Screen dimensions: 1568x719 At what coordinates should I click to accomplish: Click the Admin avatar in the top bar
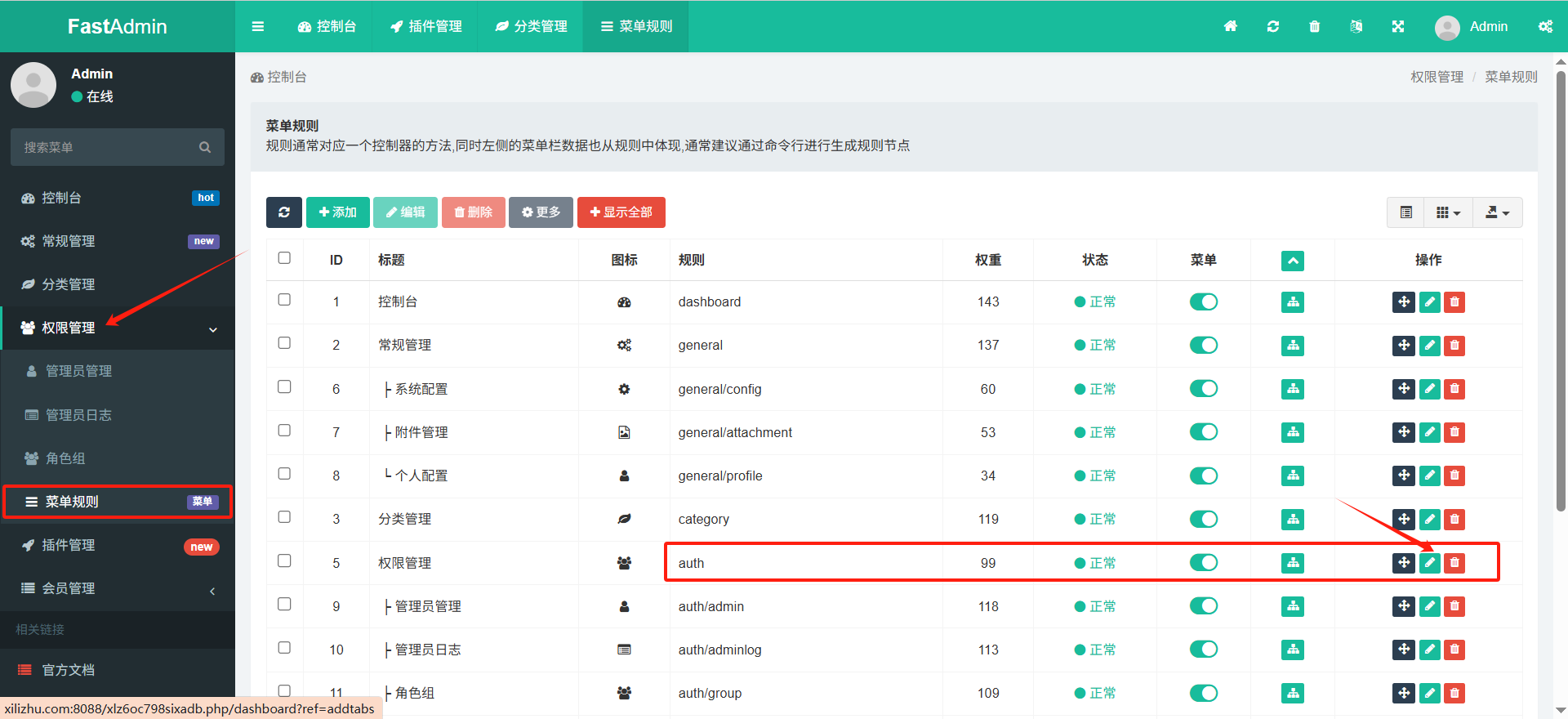click(x=1447, y=27)
